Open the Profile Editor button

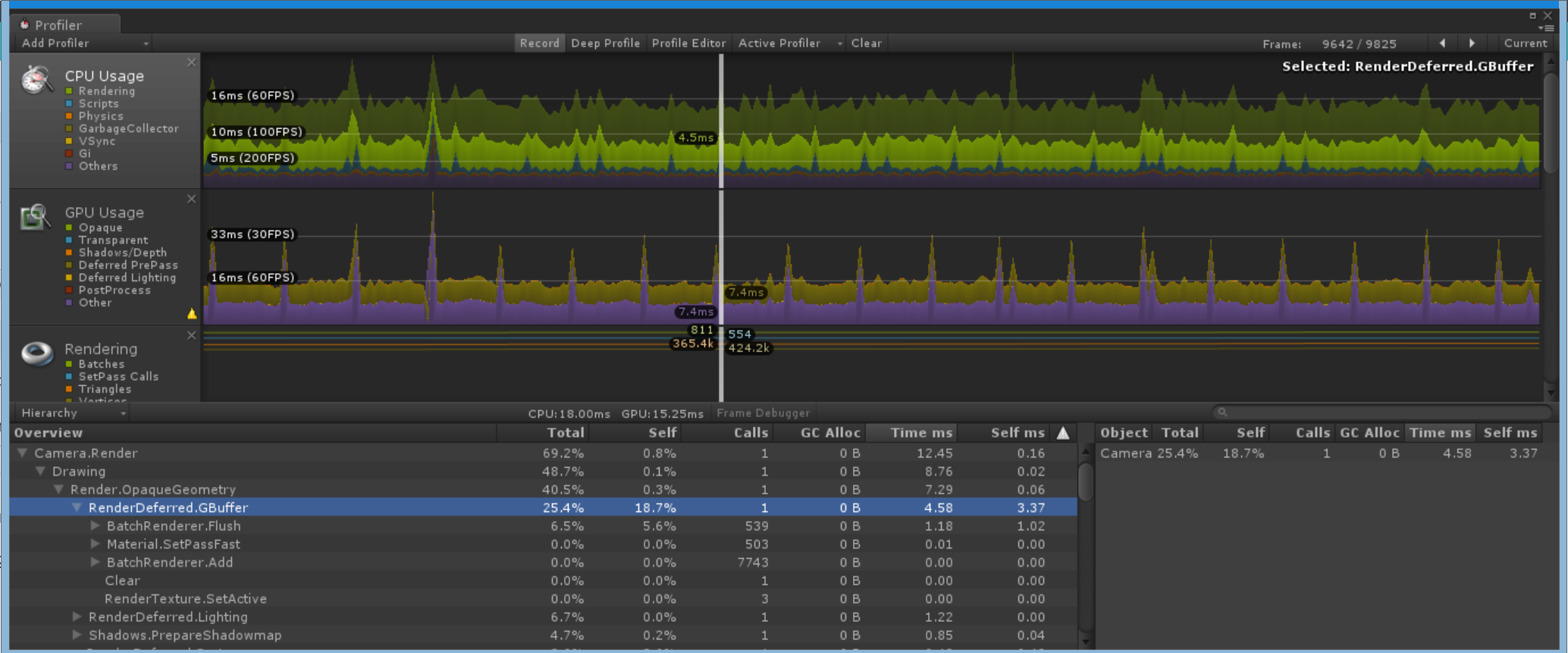pos(688,43)
